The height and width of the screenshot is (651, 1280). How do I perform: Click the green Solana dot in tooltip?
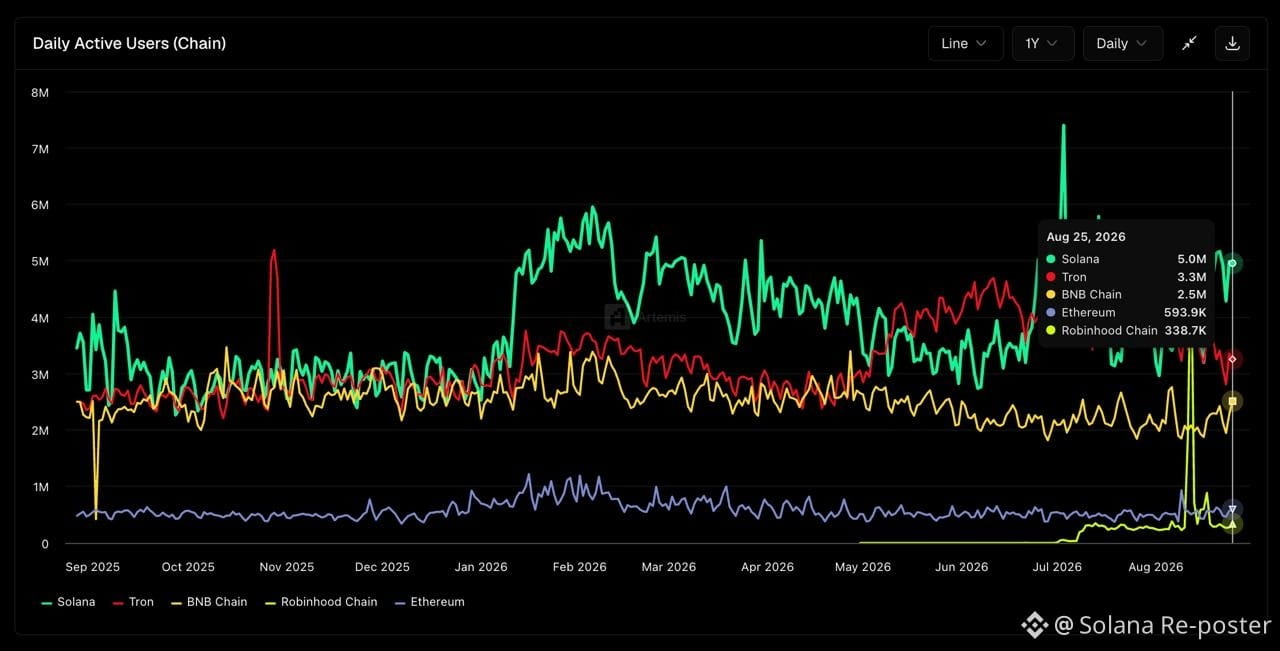point(1051,259)
